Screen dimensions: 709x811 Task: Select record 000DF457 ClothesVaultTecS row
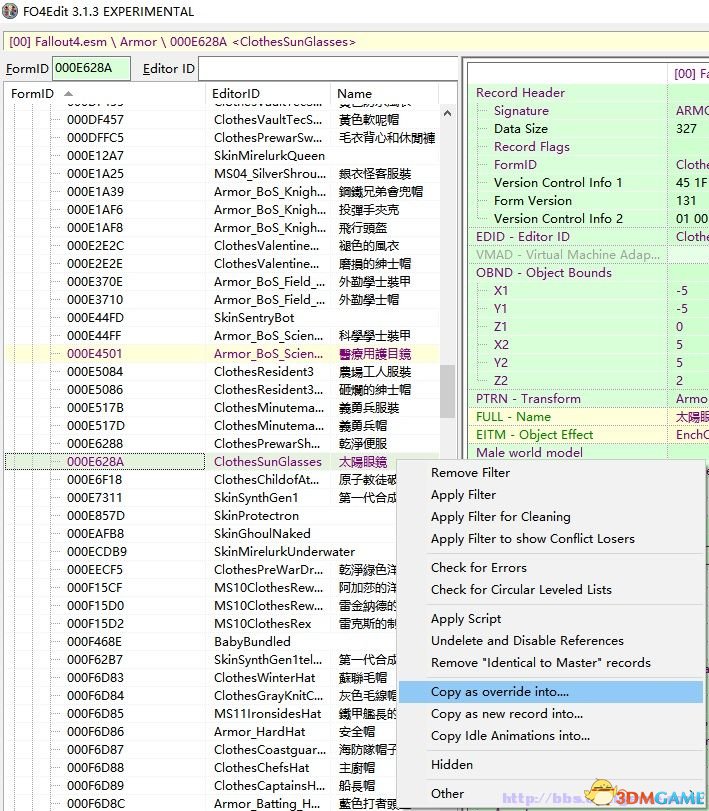tap(222, 120)
